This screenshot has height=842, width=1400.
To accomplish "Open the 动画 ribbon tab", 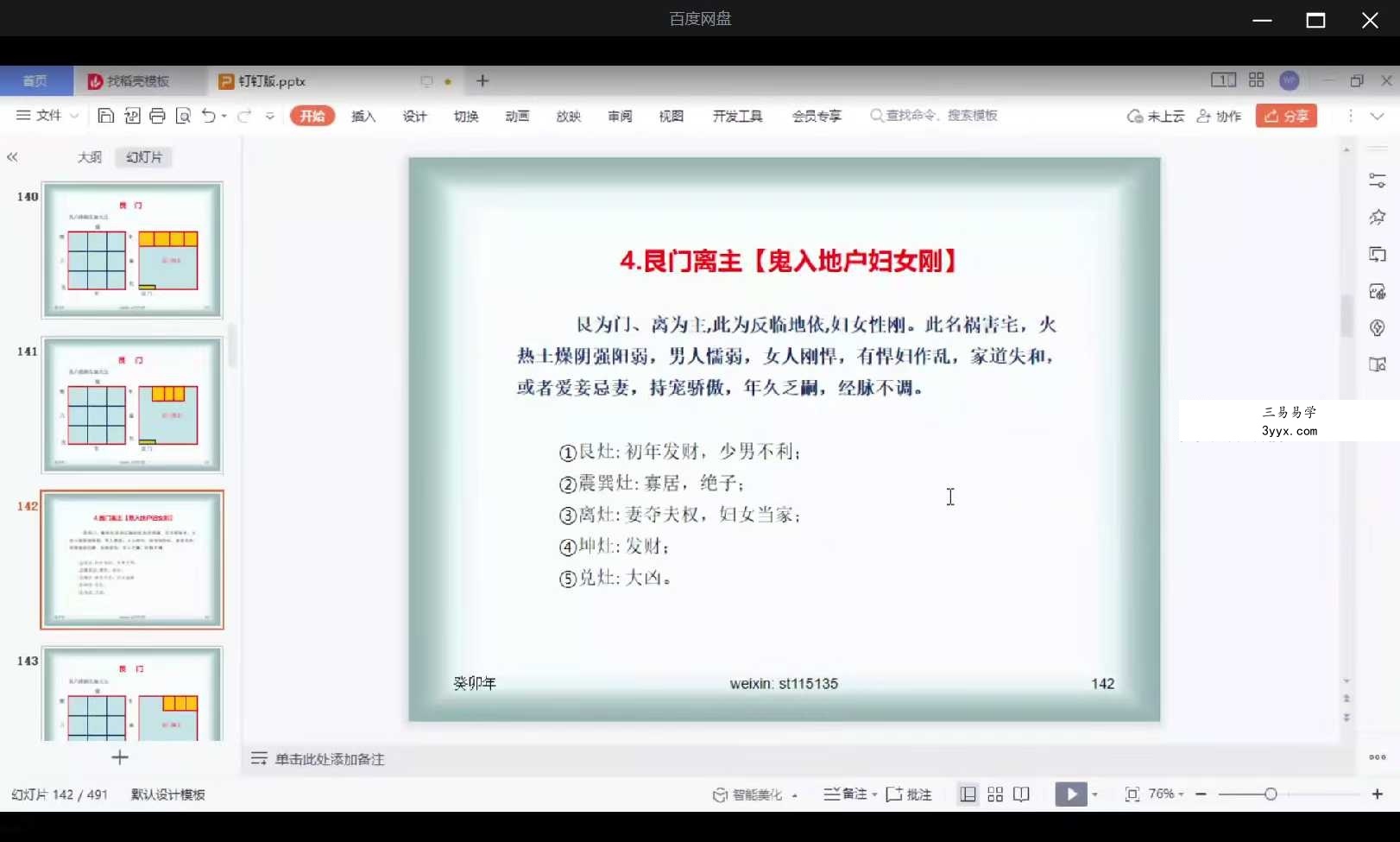I will 517,116.
